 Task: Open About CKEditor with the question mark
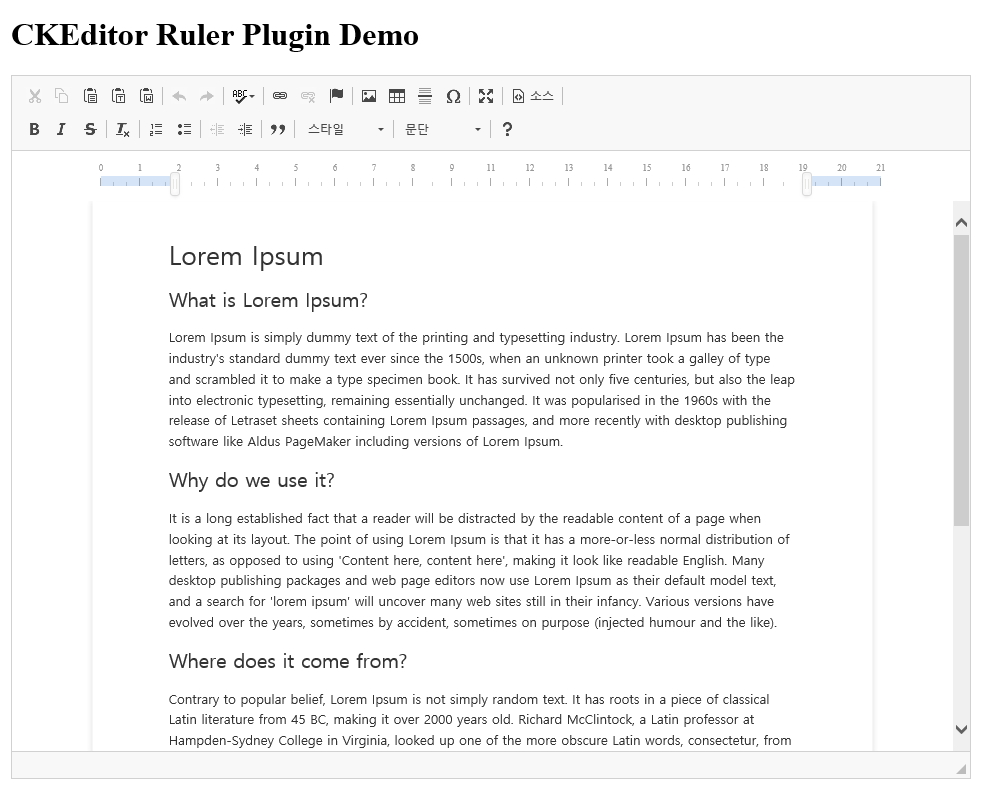coord(507,130)
